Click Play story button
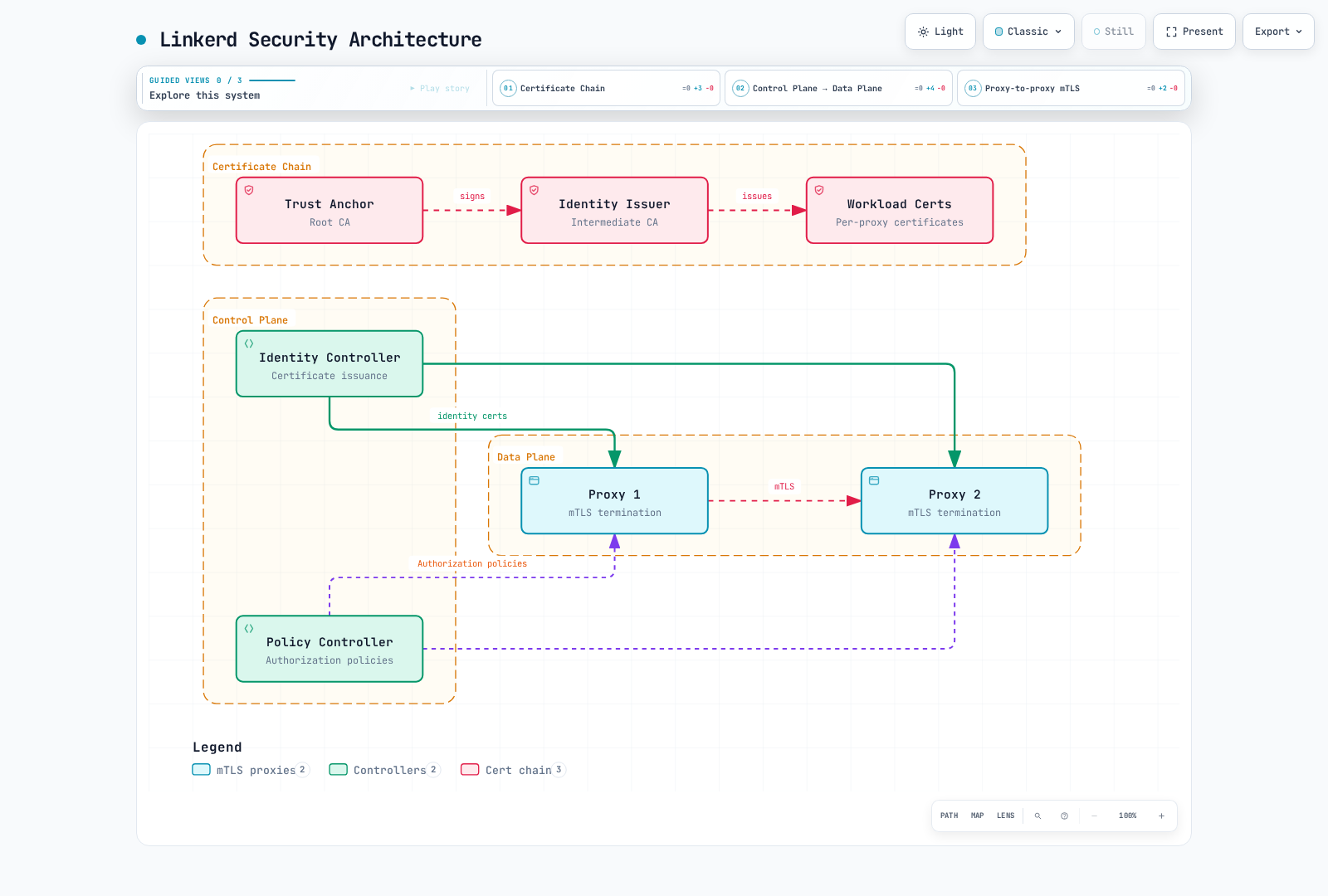The width and height of the screenshot is (1328, 896). pos(440,88)
